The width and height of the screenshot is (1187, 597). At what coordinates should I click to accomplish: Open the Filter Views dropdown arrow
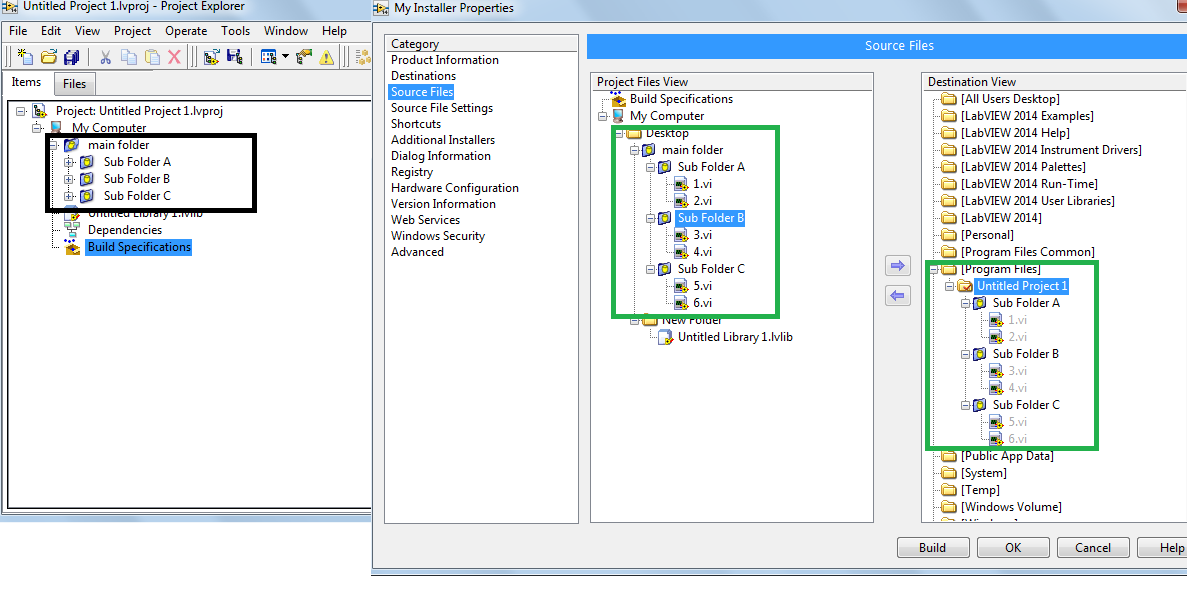tap(285, 57)
